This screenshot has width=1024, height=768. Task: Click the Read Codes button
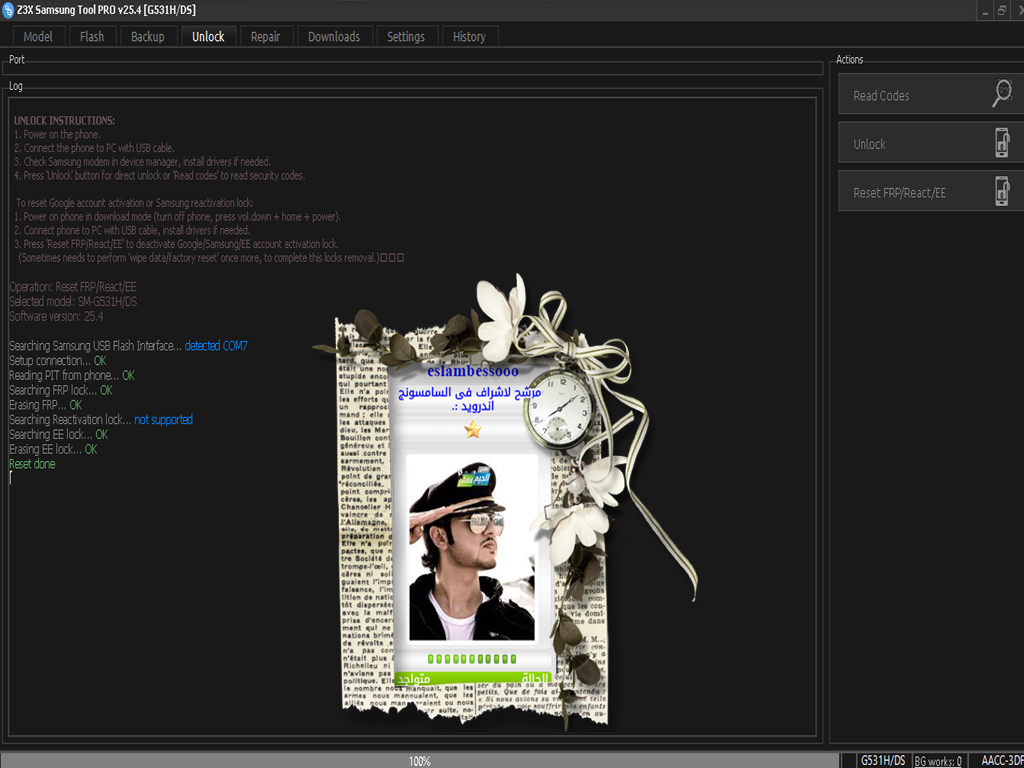(931, 94)
